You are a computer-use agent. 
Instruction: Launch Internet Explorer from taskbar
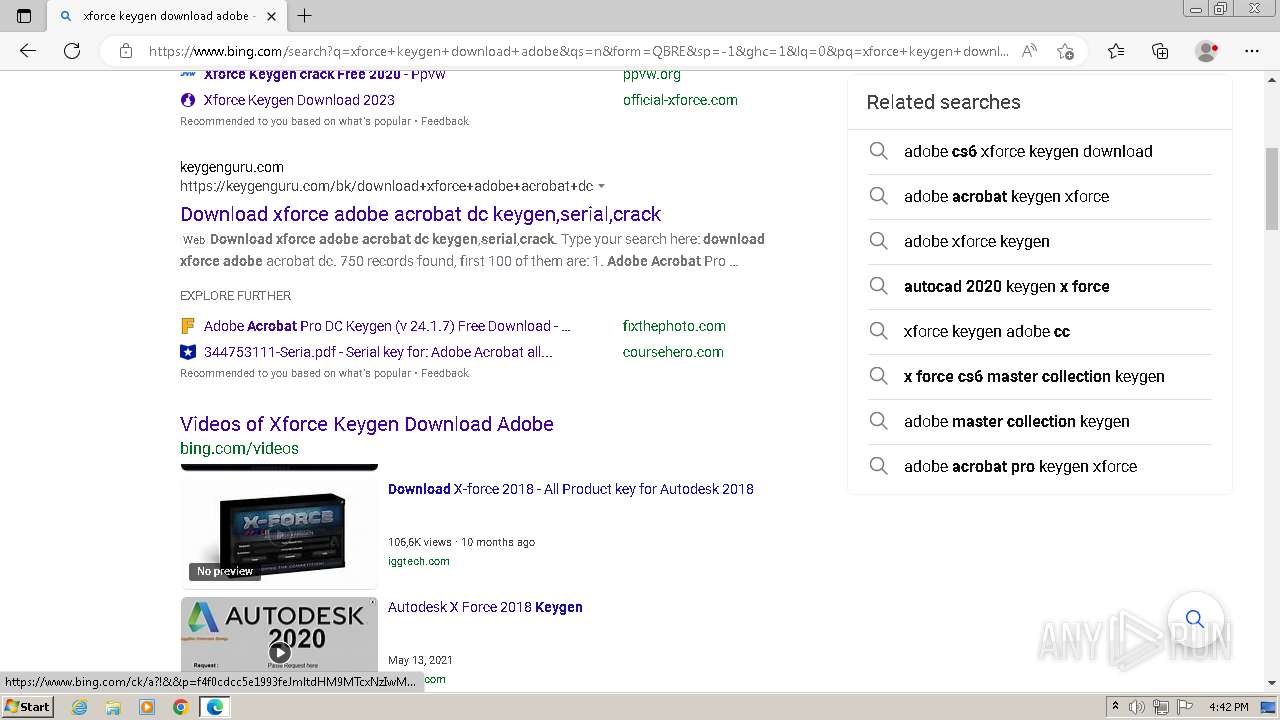[x=80, y=707]
